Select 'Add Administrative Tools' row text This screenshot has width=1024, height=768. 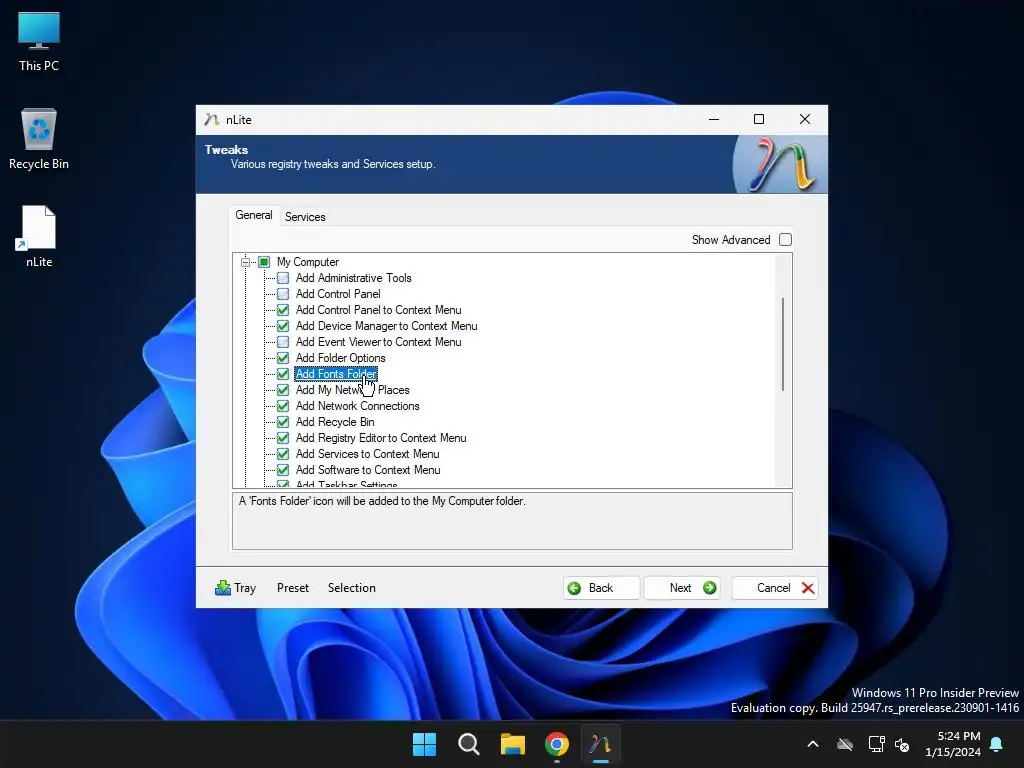point(353,278)
